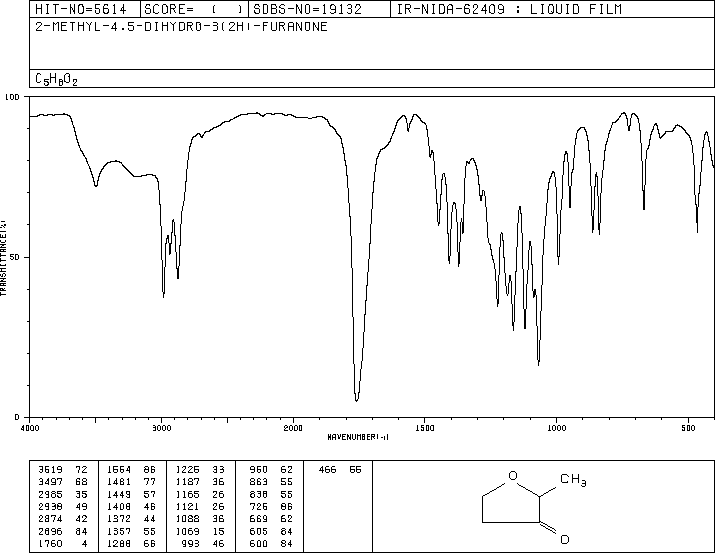Select the IR-NIDA-62409 : LIQUID FILM label
Screen dimensions: 715x553
pyautogui.click(x=509, y=9)
